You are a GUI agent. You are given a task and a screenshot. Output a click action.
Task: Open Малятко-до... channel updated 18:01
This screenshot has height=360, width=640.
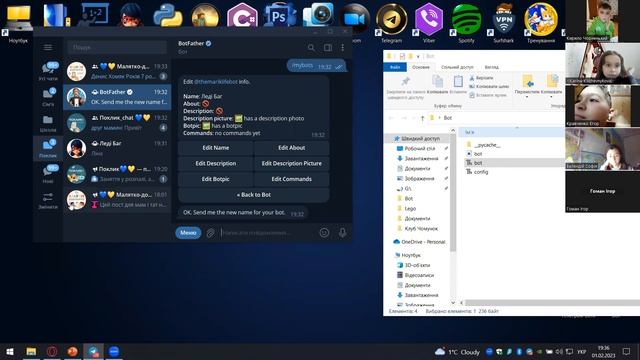pyautogui.click(x=117, y=200)
